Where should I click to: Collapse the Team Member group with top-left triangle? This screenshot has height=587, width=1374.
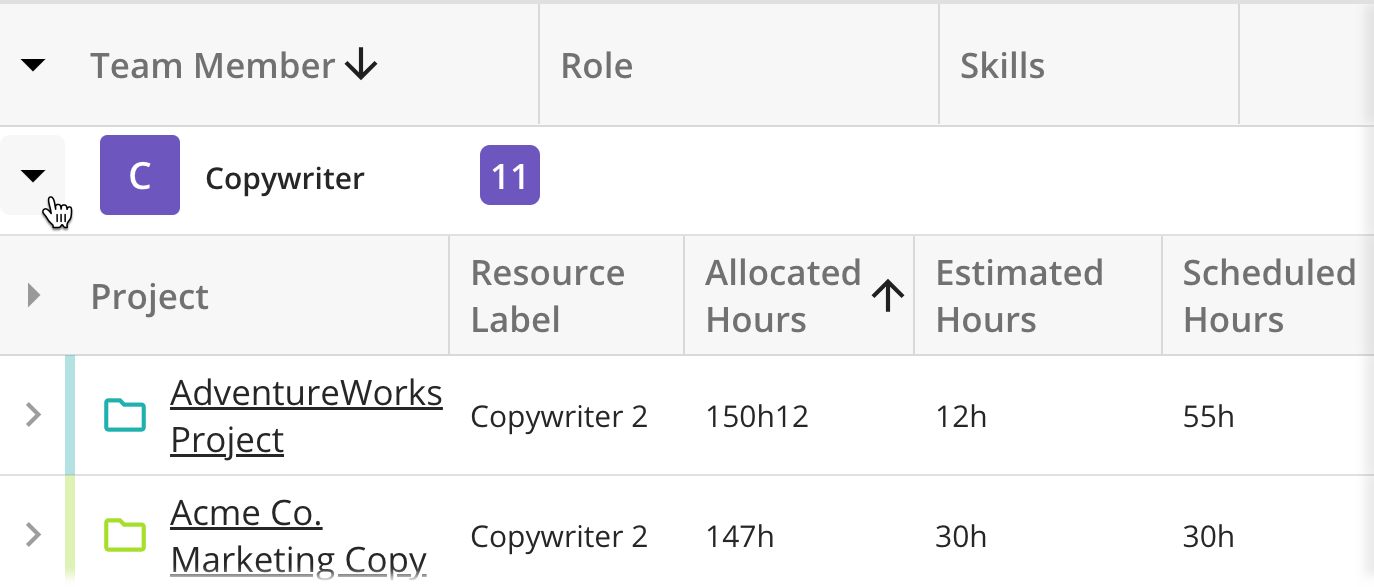[33, 64]
